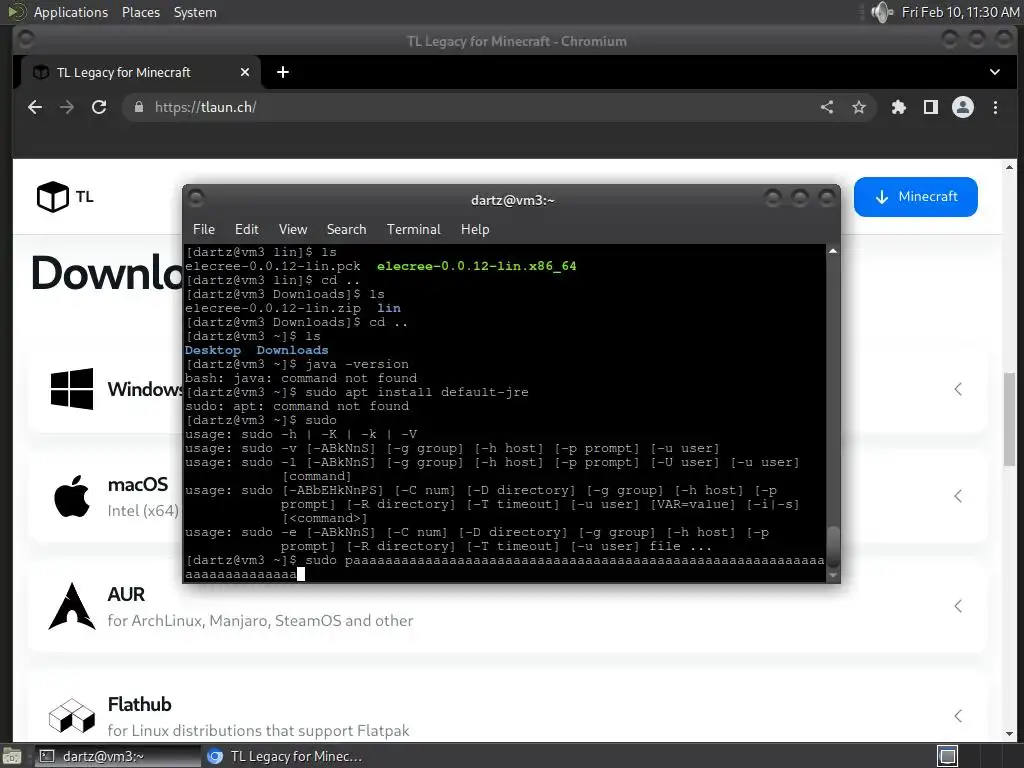Click 'sudo apt install default-jre' command line
The height and width of the screenshot is (768, 1024).
[x=417, y=392]
